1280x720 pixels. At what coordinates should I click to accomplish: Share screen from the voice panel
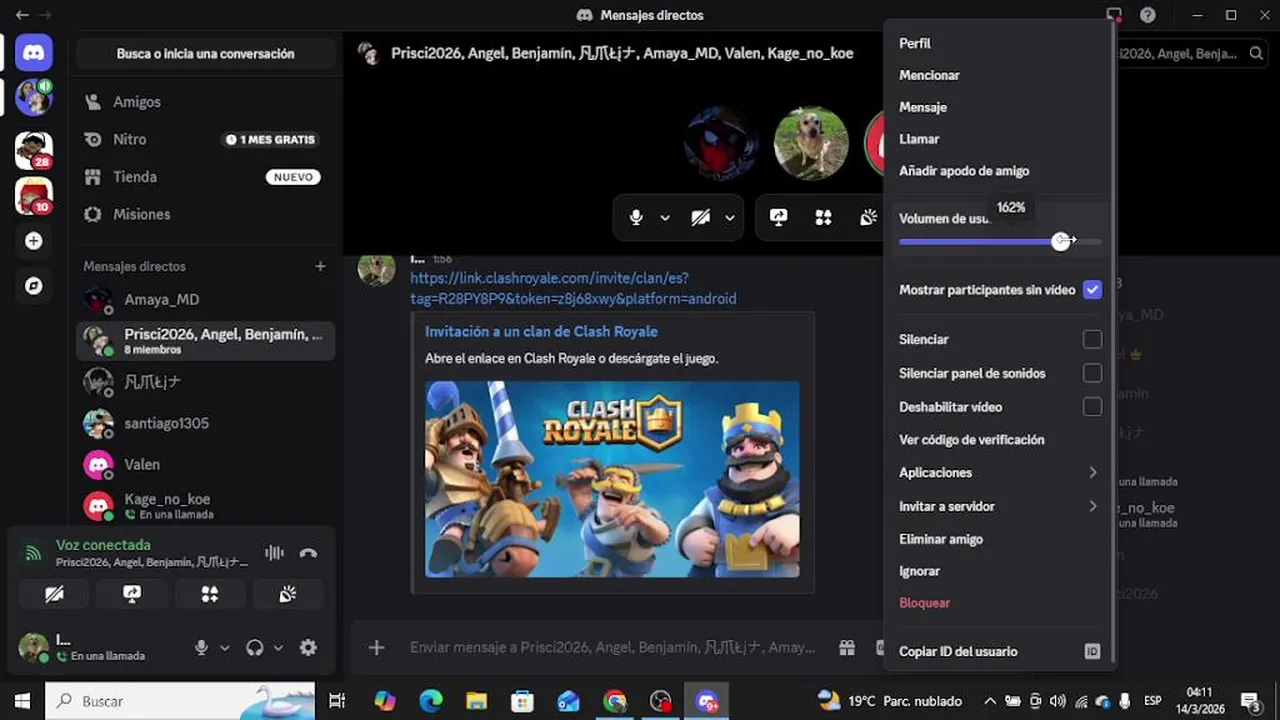132,594
